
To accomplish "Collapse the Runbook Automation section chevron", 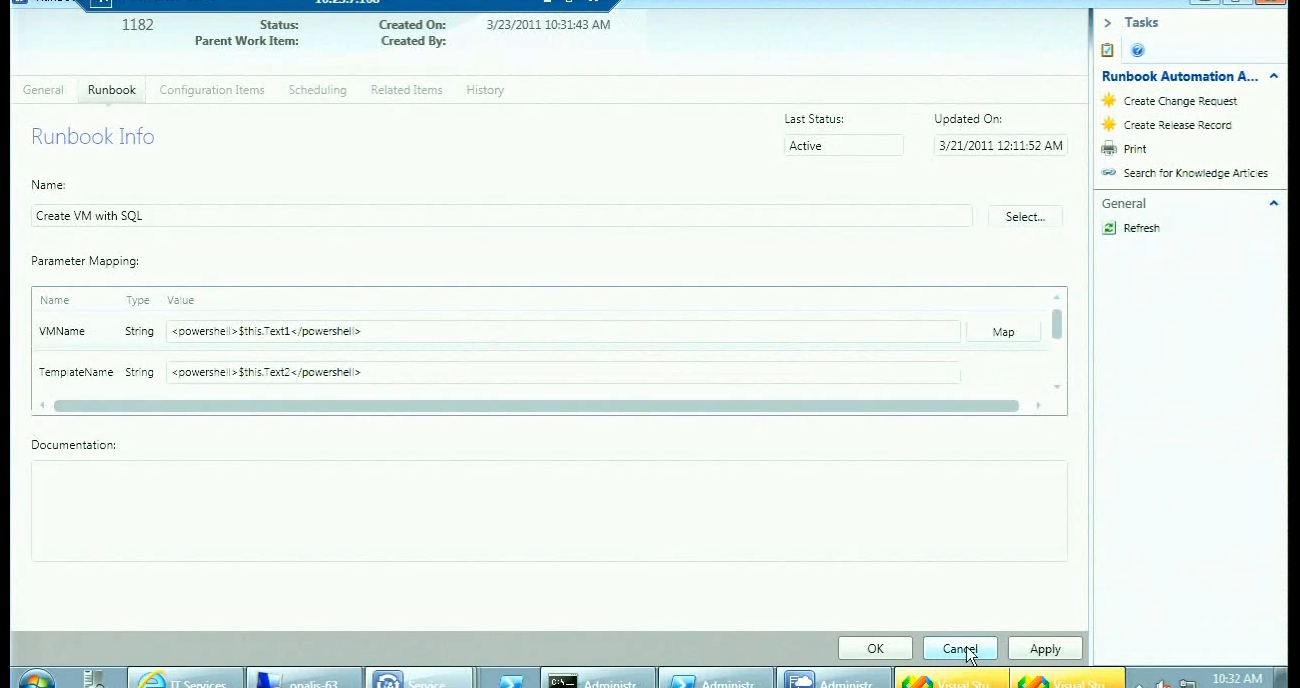I will [x=1274, y=76].
